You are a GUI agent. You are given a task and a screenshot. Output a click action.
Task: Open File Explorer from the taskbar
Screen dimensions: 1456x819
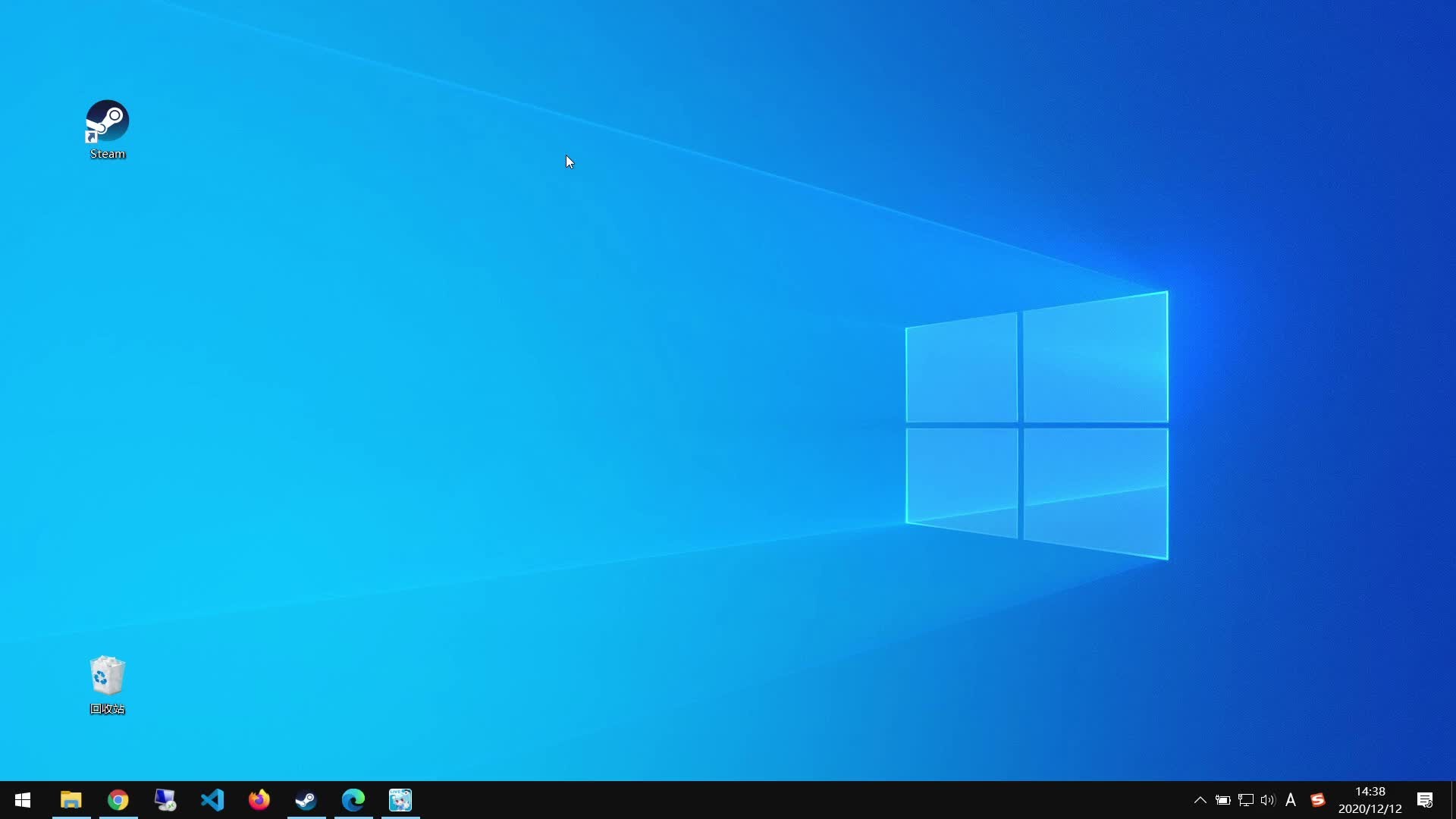point(71,800)
